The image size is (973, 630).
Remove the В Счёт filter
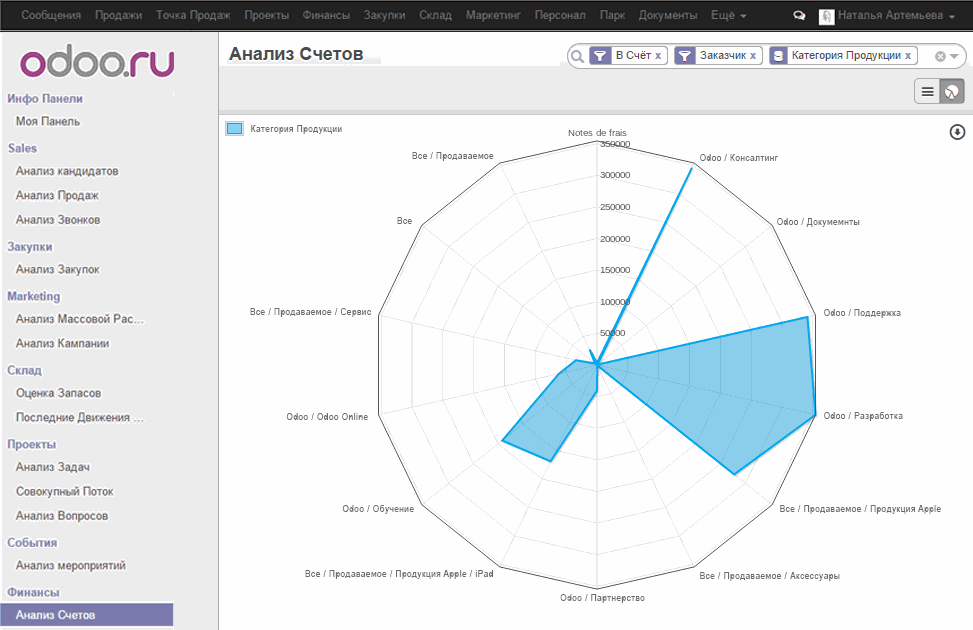pyautogui.click(x=658, y=56)
